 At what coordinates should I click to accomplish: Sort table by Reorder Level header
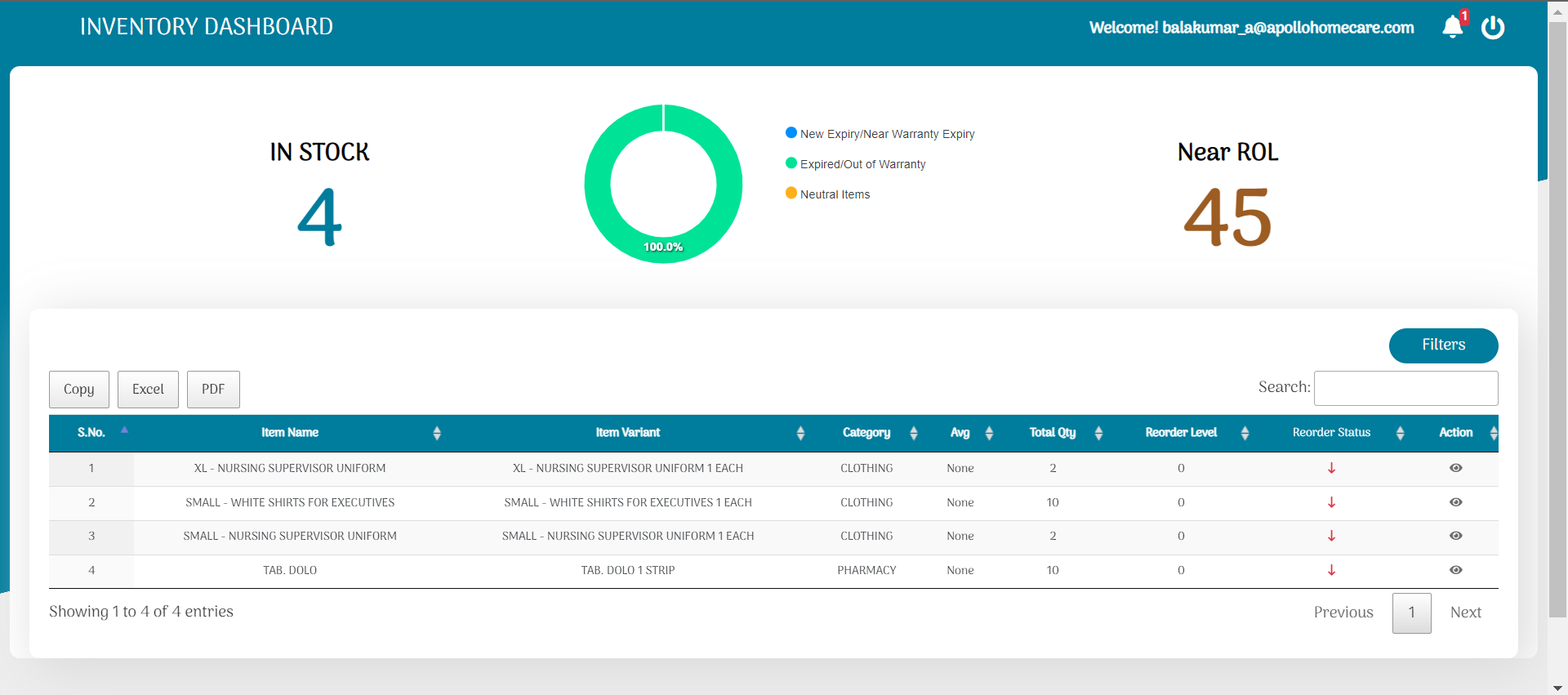pos(1181,433)
